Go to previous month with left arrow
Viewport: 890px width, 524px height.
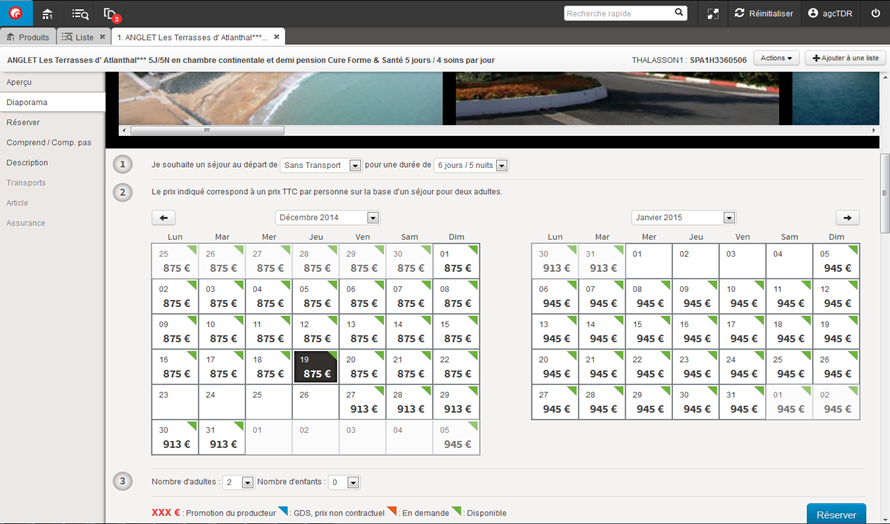tap(164, 217)
